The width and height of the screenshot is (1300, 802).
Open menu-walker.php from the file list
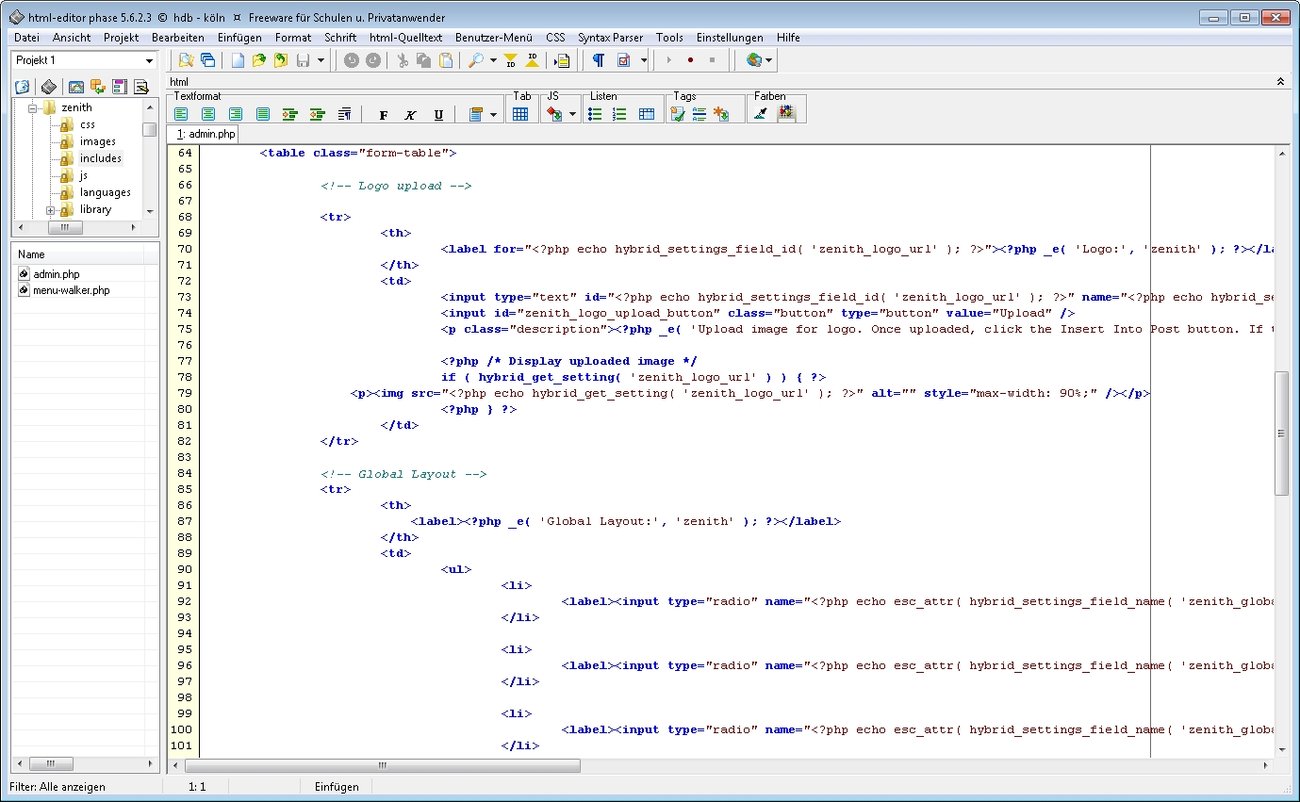[71, 290]
